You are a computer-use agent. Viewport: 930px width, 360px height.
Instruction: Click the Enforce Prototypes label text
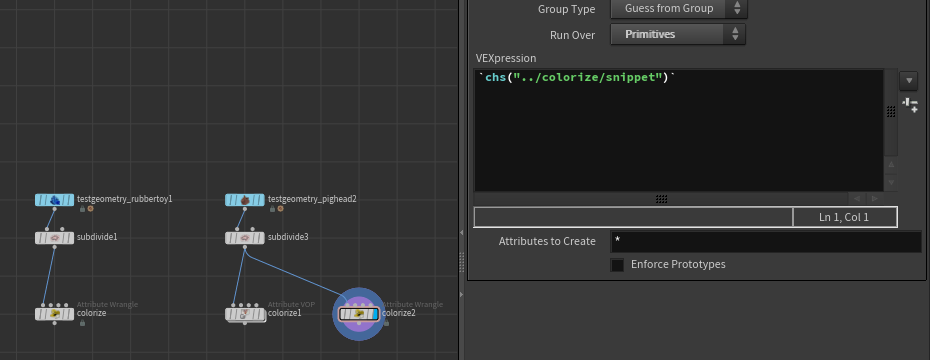pos(678,265)
